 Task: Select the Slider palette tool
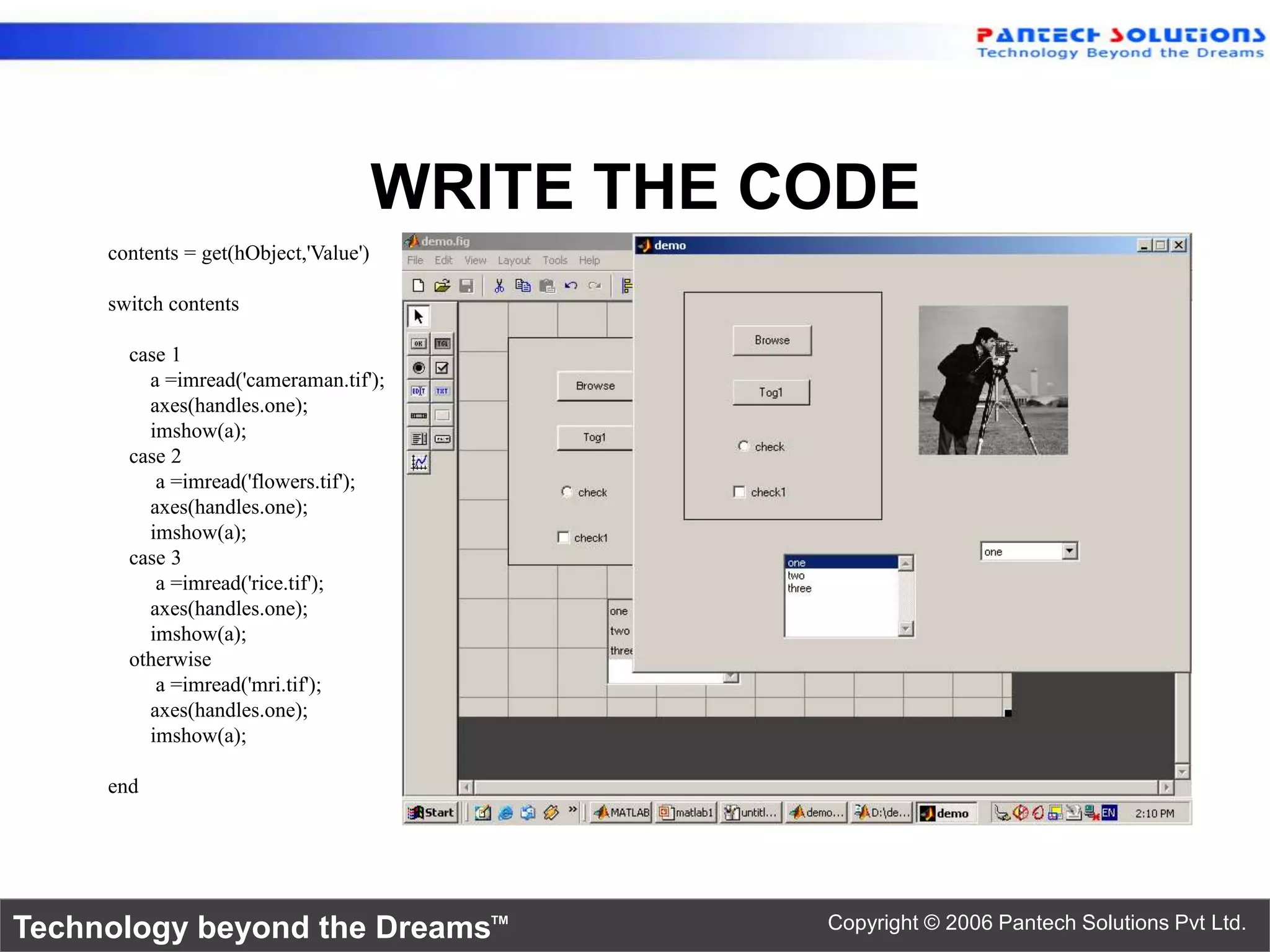click(419, 415)
